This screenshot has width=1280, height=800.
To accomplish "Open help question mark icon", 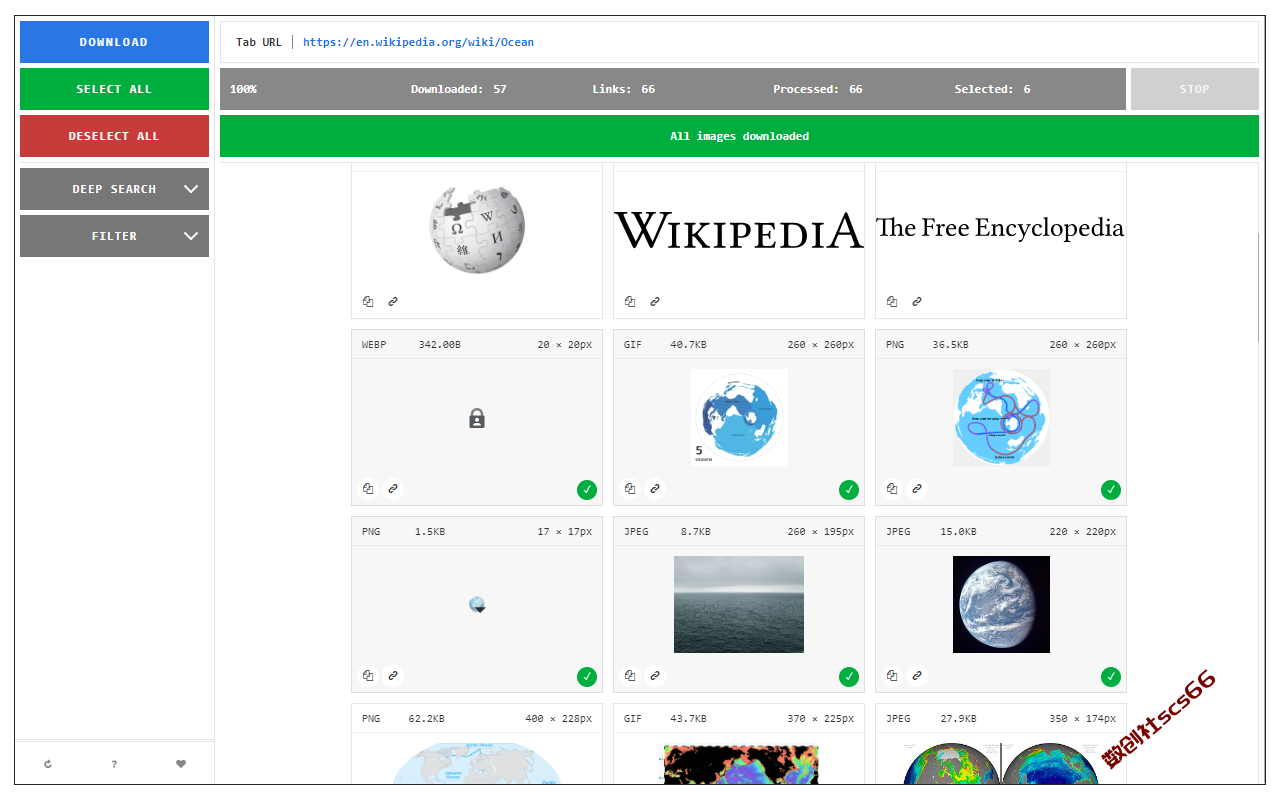I will [114, 764].
